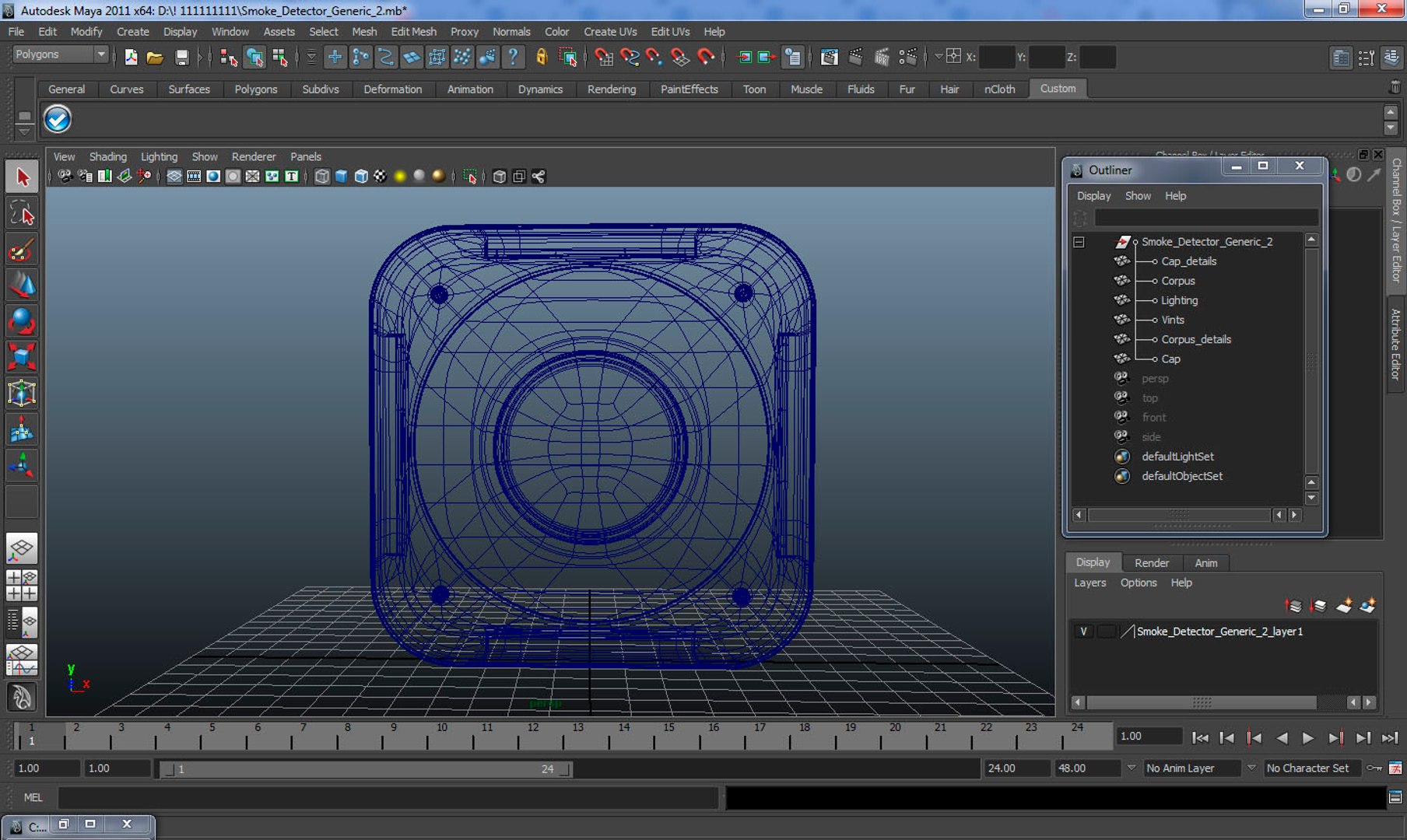Toggle X-ray display icon in viewport

499,177
